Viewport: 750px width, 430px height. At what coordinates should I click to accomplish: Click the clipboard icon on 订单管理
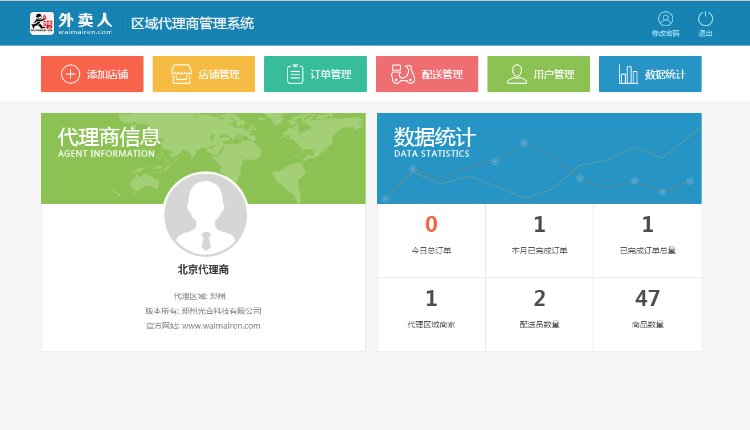(295, 74)
